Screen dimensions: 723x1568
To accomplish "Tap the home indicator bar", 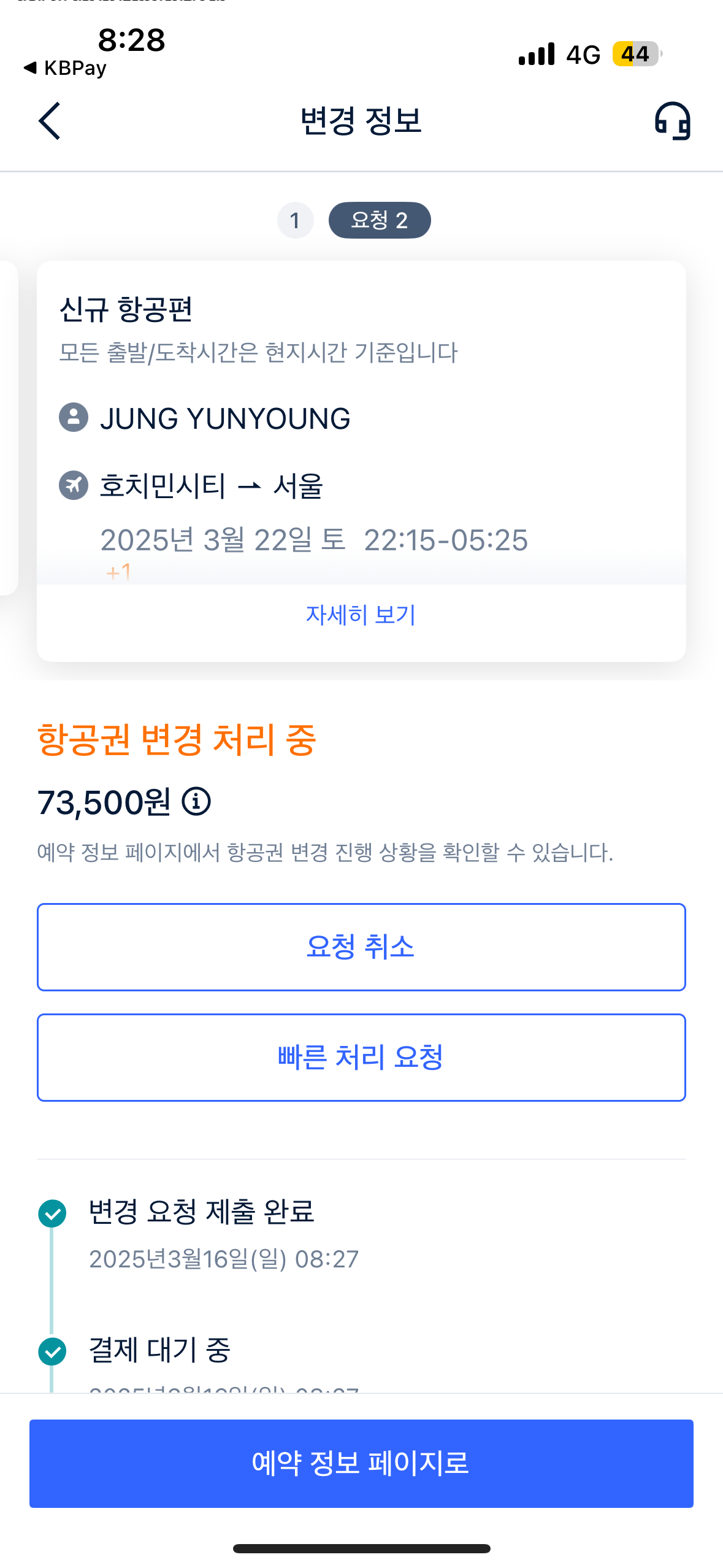I will 361,1548.
